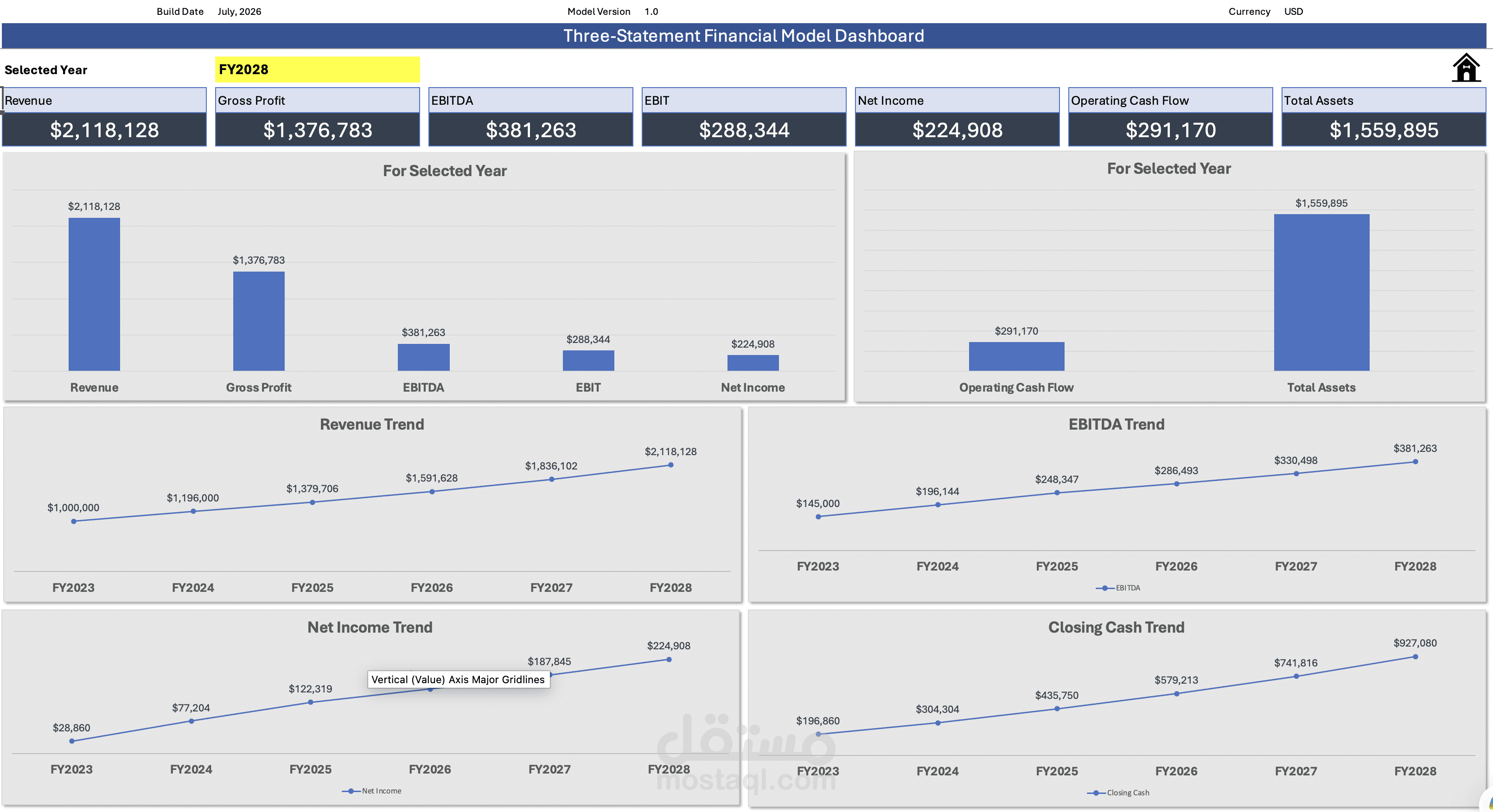The width and height of the screenshot is (1493, 812).
Task: Click the FY2023 data point in Net Income Trend
Action: coord(72,742)
